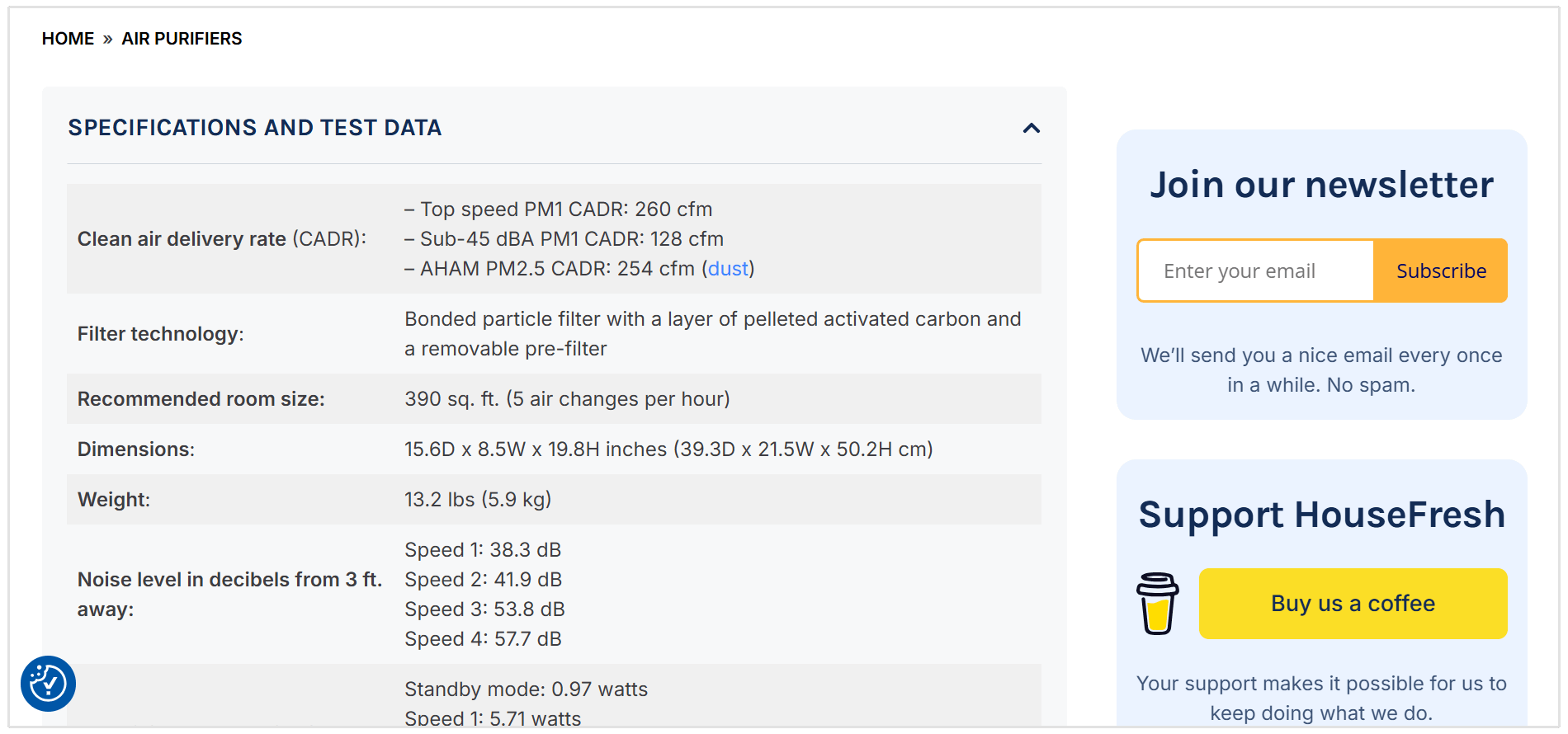
Task: Click the coffee cup icon
Action: click(x=1157, y=604)
